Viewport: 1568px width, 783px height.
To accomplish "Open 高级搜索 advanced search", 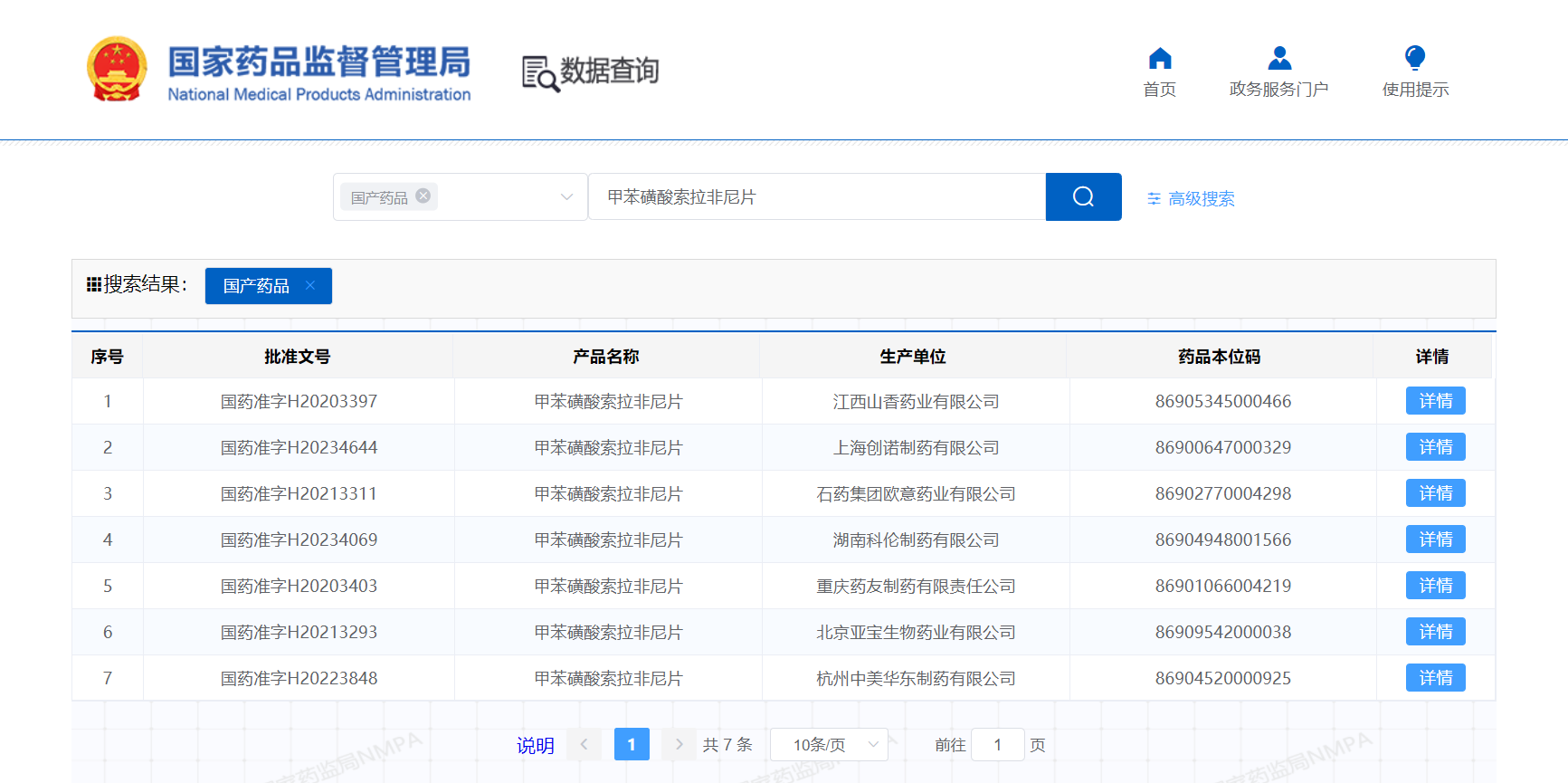I will point(1191,198).
